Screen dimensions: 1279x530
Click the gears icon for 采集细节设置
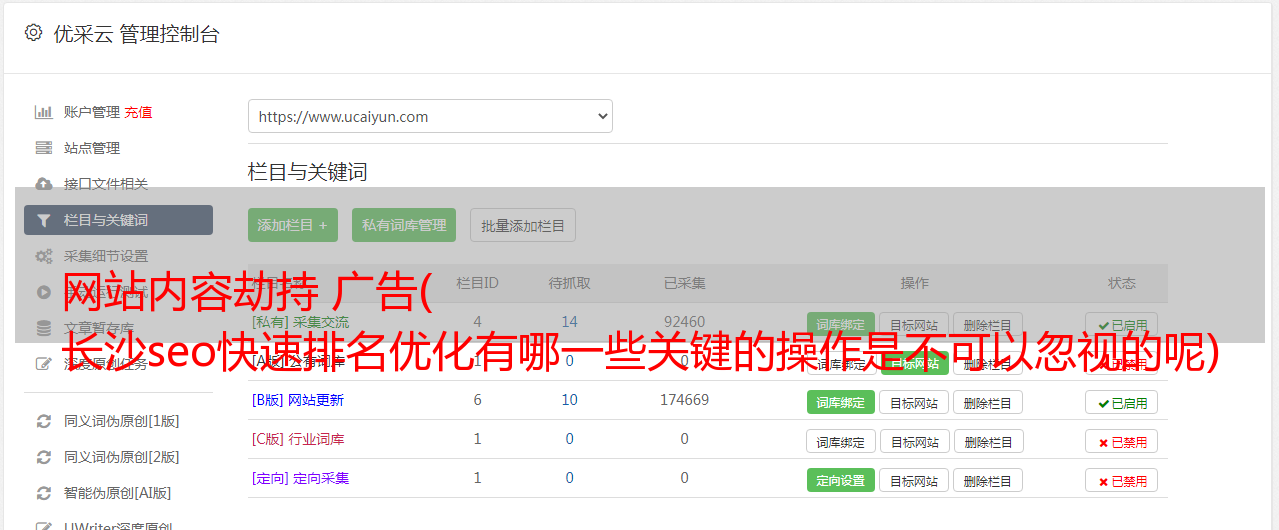pos(44,256)
